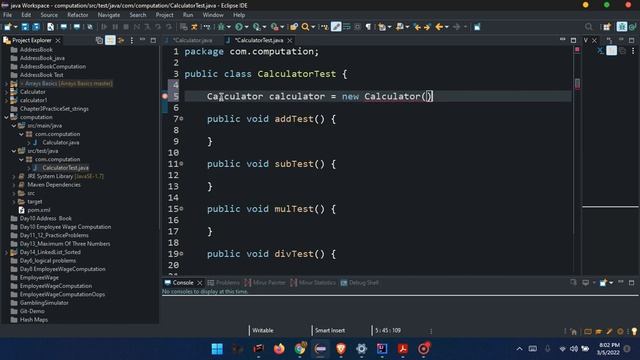Collapse src/main/java folder node
This screenshot has width=640, height=360.
[x=14, y=126]
